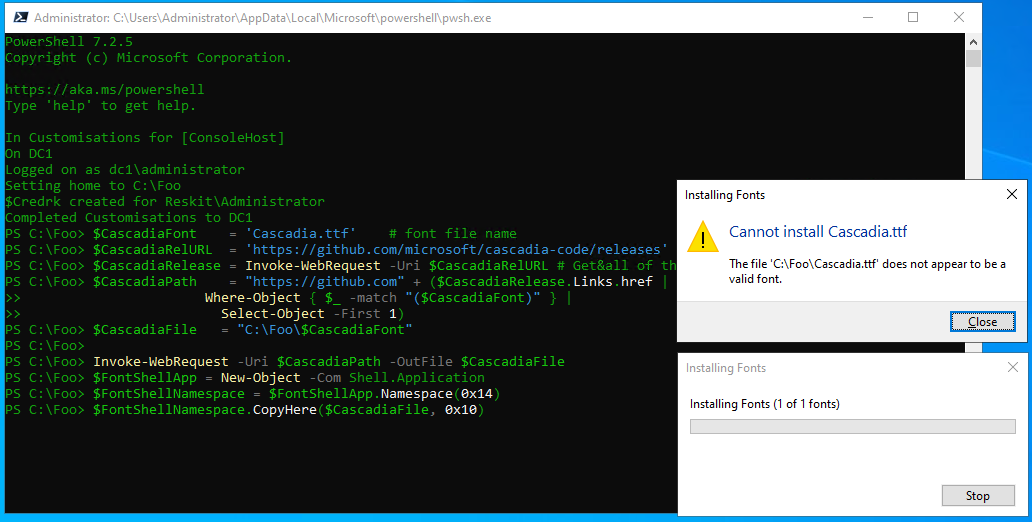Click the error dialog 'Installing Fonts' title
The height and width of the screenshot is (522, 1032).
pos(725,195)
